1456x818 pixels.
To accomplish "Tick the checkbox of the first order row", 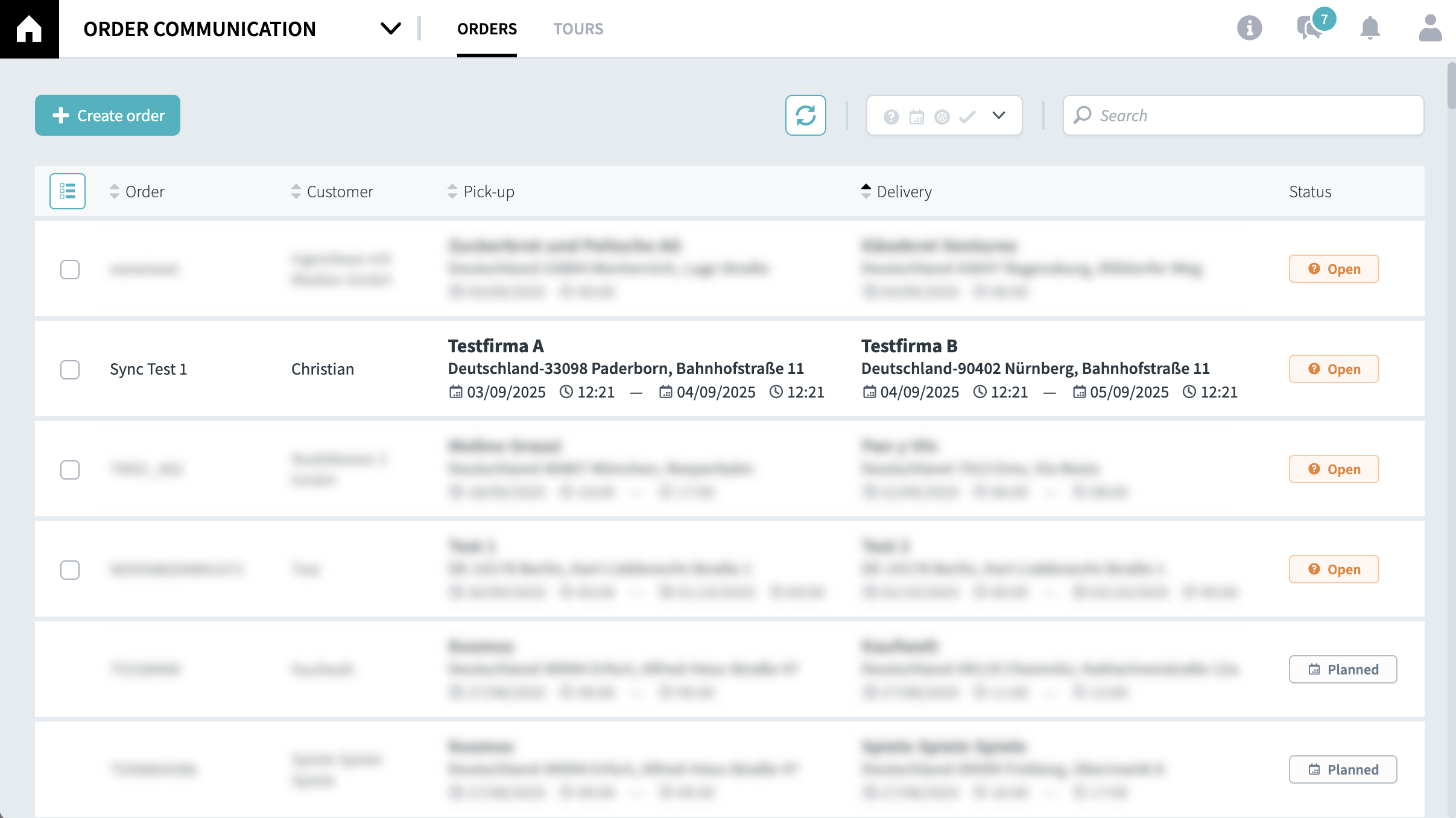I will (x=70, y=269).
